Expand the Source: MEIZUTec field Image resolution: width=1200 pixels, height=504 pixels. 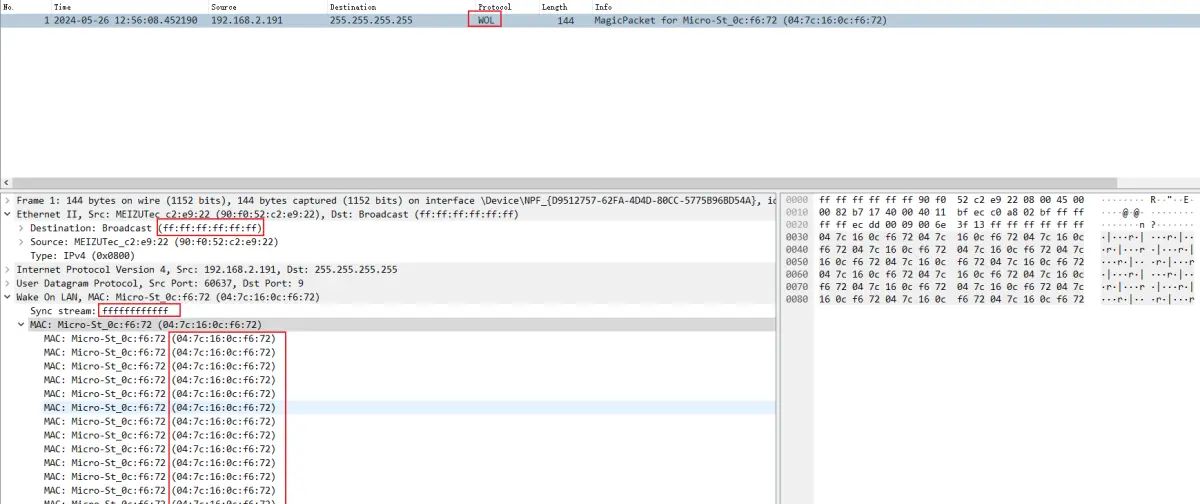click(x=22, y=242)
